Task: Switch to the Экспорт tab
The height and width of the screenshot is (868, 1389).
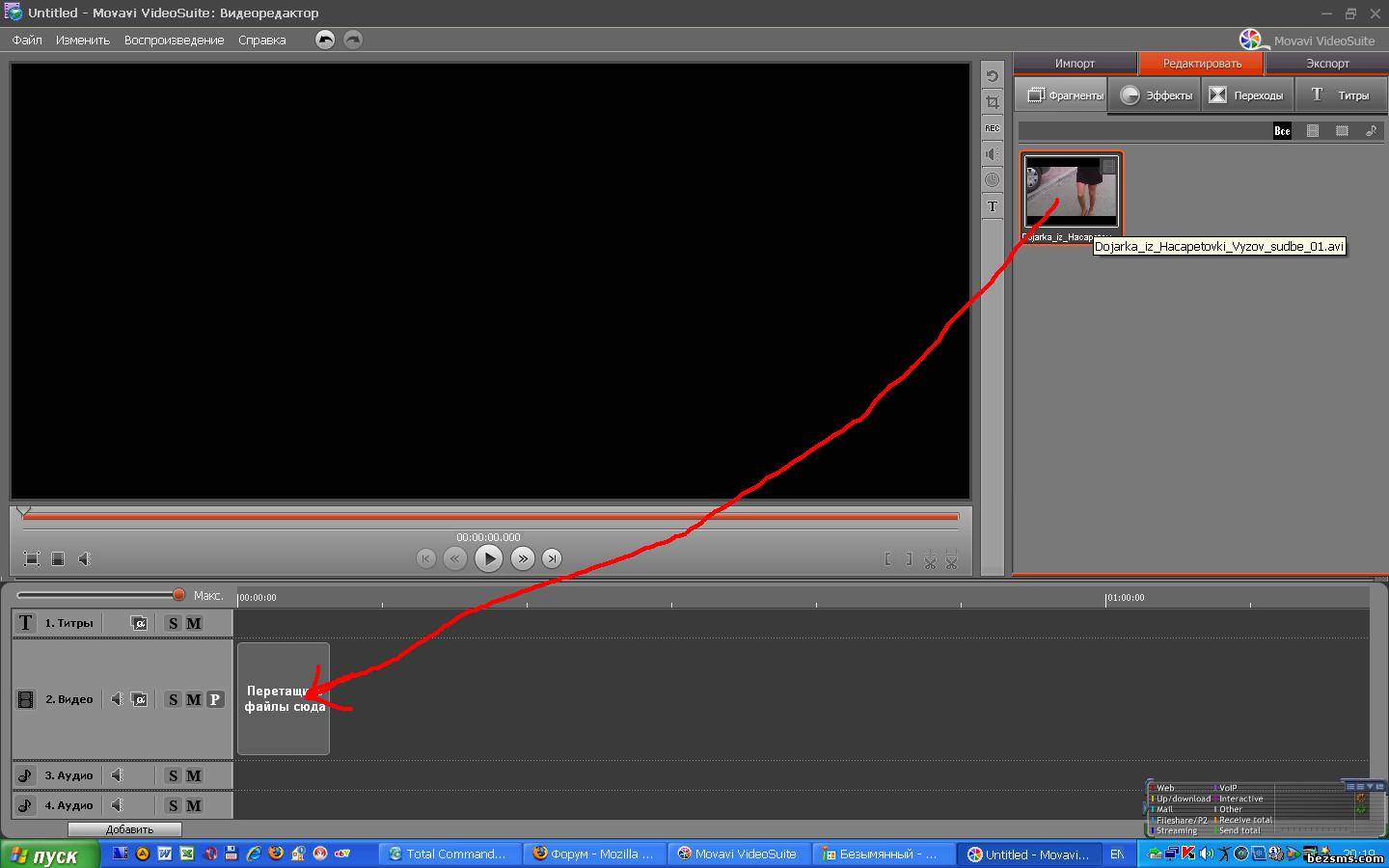Action: (x=1327, y=64)
